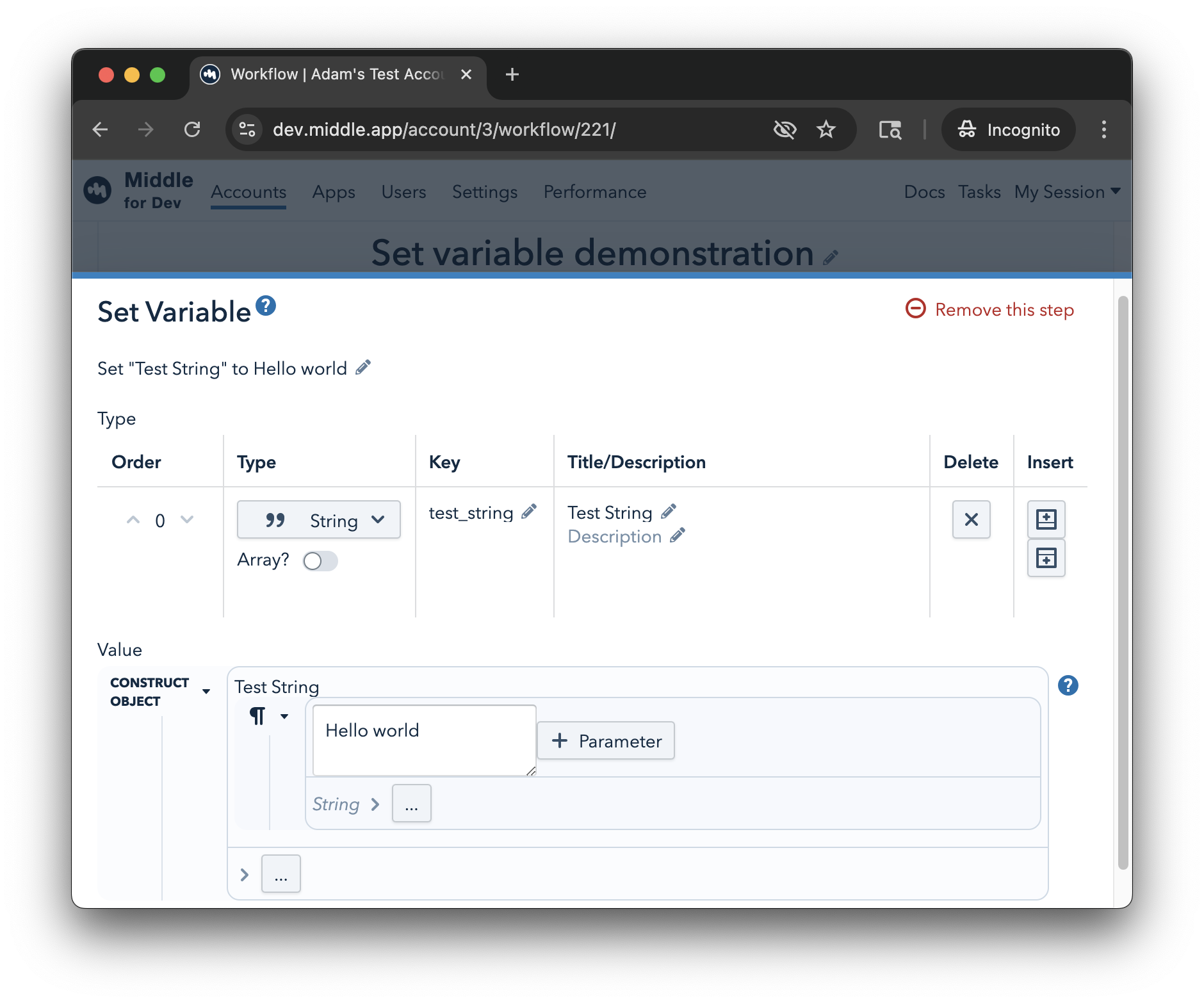Edit the Description field via its pencil icon
The image size is (1204, 1003).
pyautogui.click(x=678, y=535)
